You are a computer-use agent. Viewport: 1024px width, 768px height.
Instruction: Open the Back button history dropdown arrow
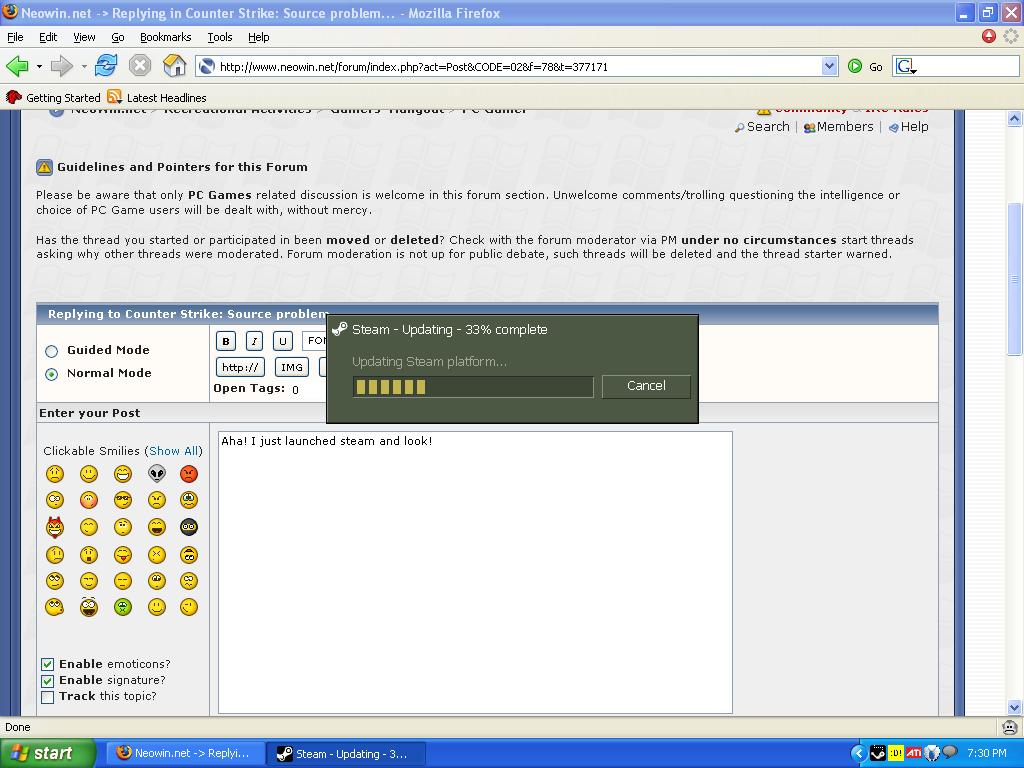pos(39,66)
